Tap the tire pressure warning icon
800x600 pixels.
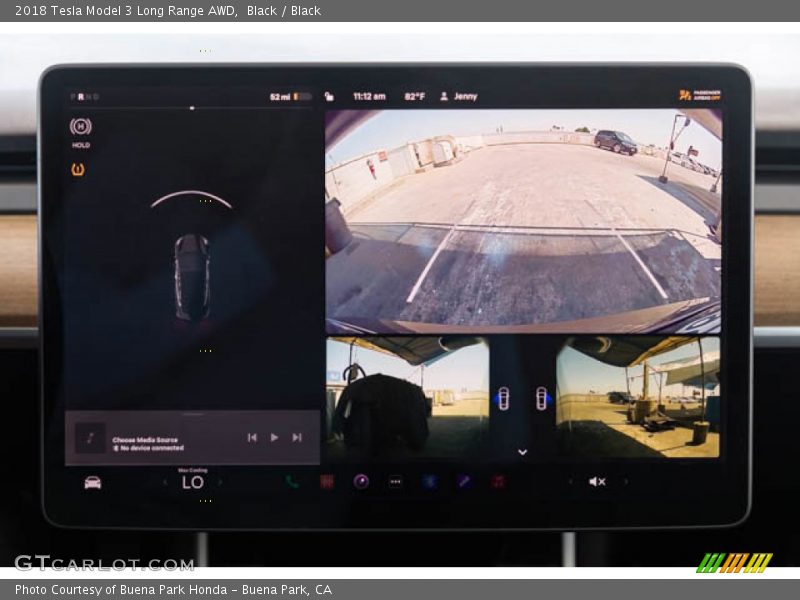(78, 169)
